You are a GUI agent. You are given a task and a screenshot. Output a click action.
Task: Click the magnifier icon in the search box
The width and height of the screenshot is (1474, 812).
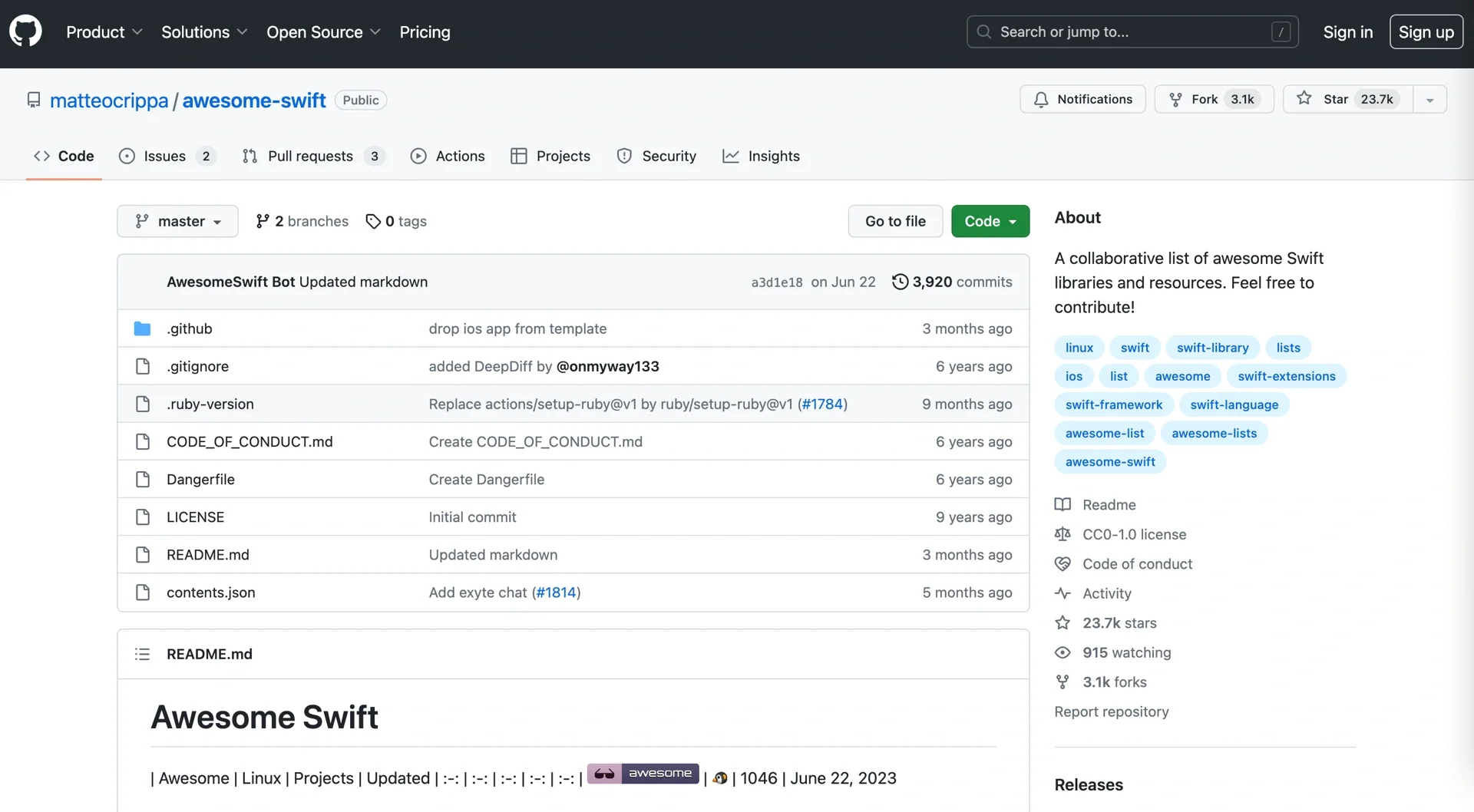tap(983, 31)
